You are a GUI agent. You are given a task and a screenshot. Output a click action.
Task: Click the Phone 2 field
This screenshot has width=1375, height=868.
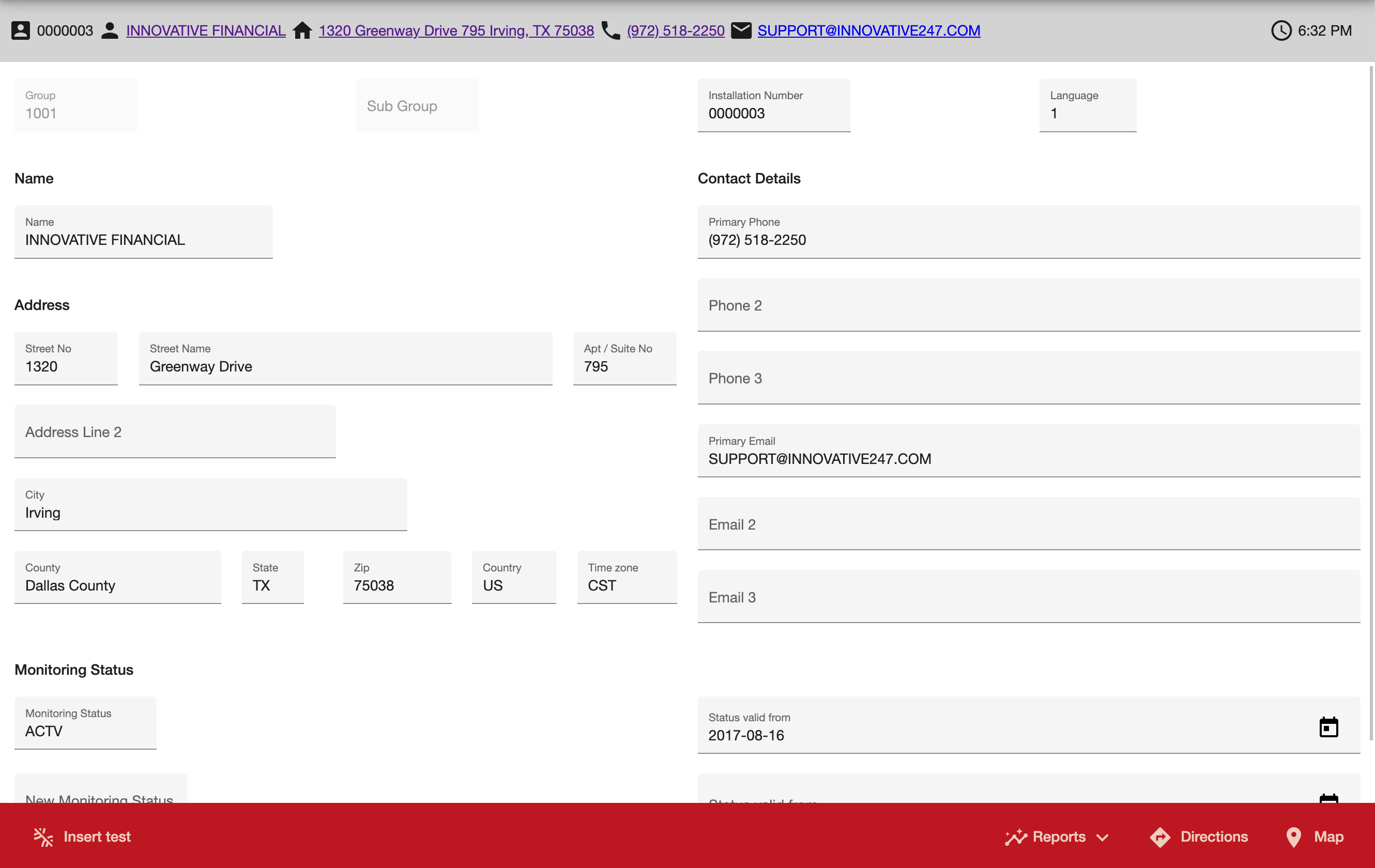click(1029, 305)
